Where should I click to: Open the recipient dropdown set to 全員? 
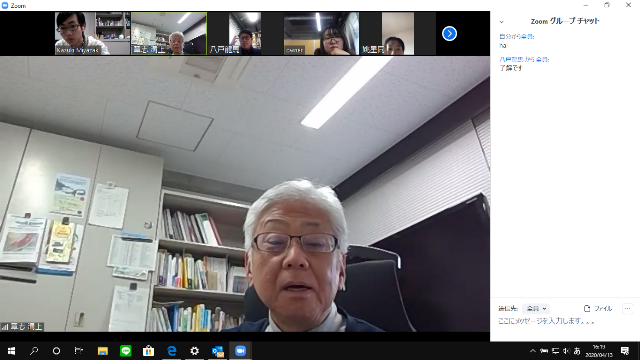pos(536,309)
